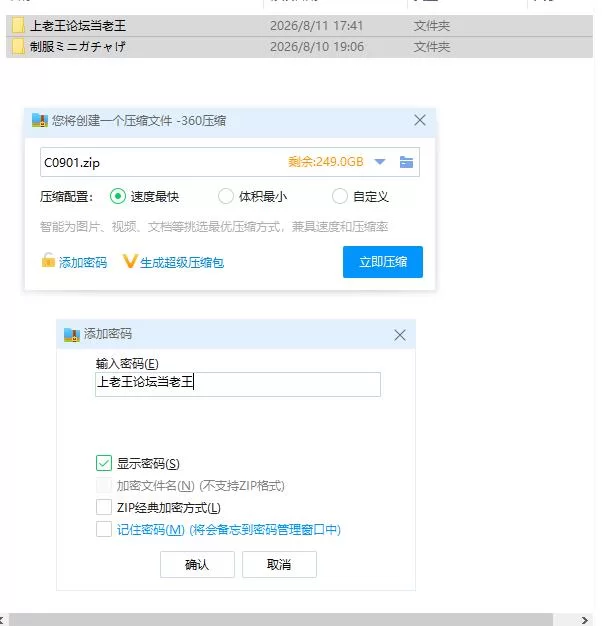Click ZIP经典加密方式(L) label text
Screen dimensions: 607x626
pos(169,507)
